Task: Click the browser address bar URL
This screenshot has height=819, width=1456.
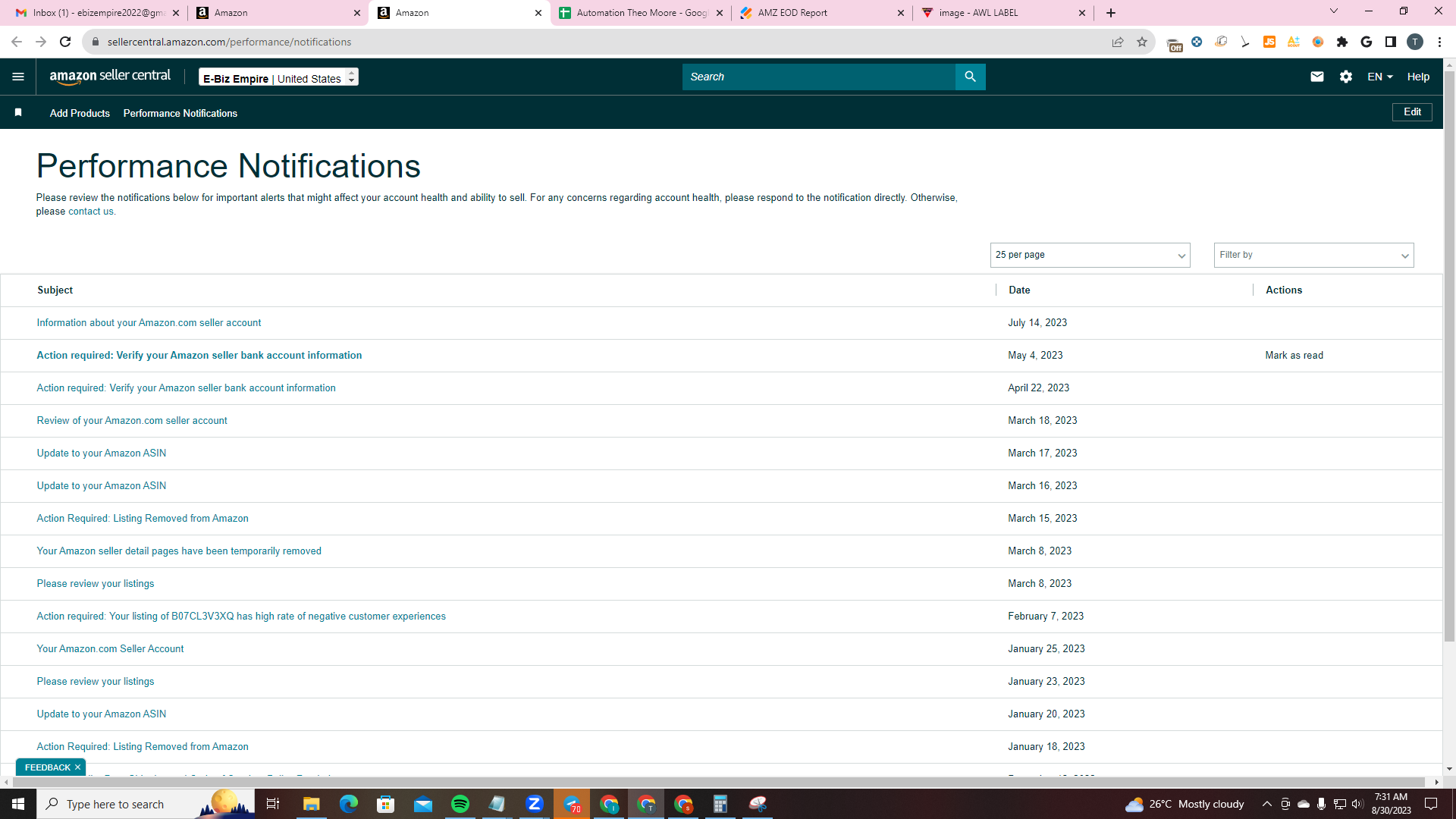Action: pos(229,42)
